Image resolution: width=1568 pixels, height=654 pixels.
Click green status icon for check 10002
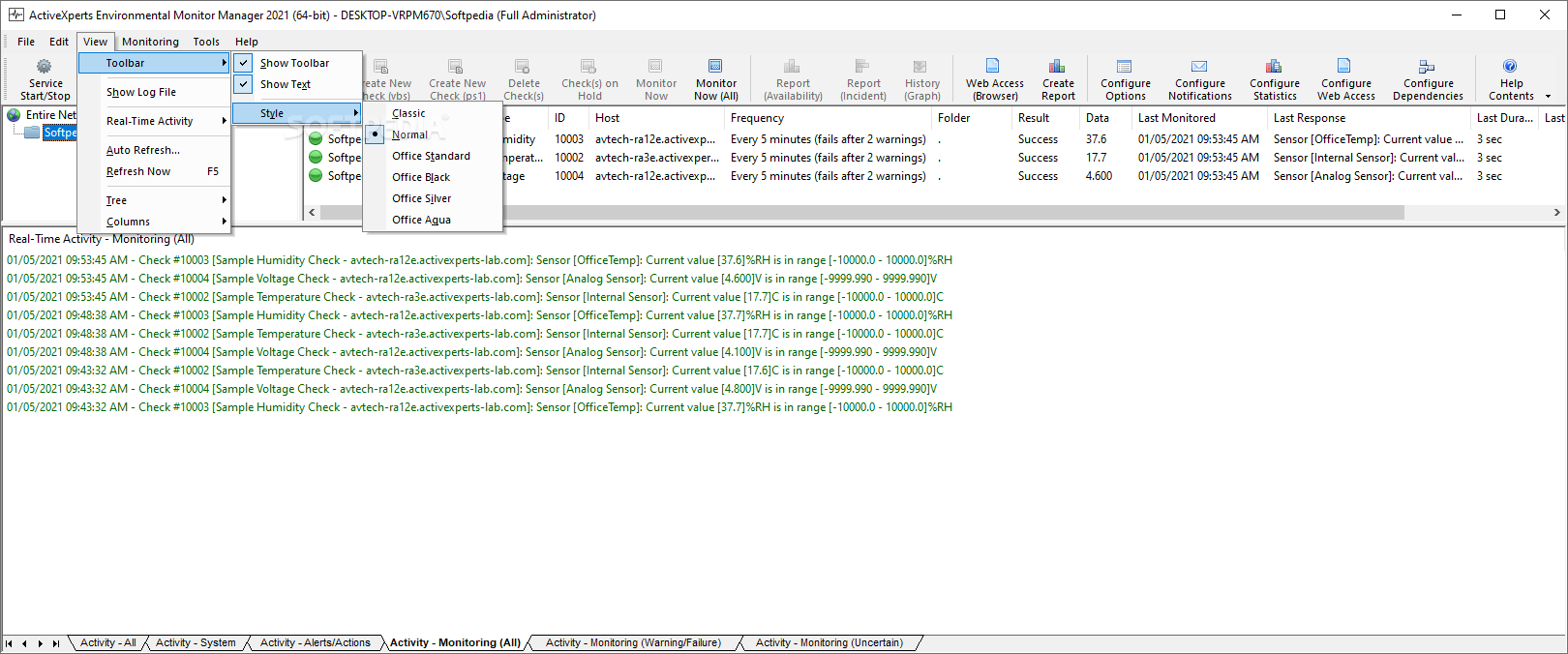pos(316,158)
